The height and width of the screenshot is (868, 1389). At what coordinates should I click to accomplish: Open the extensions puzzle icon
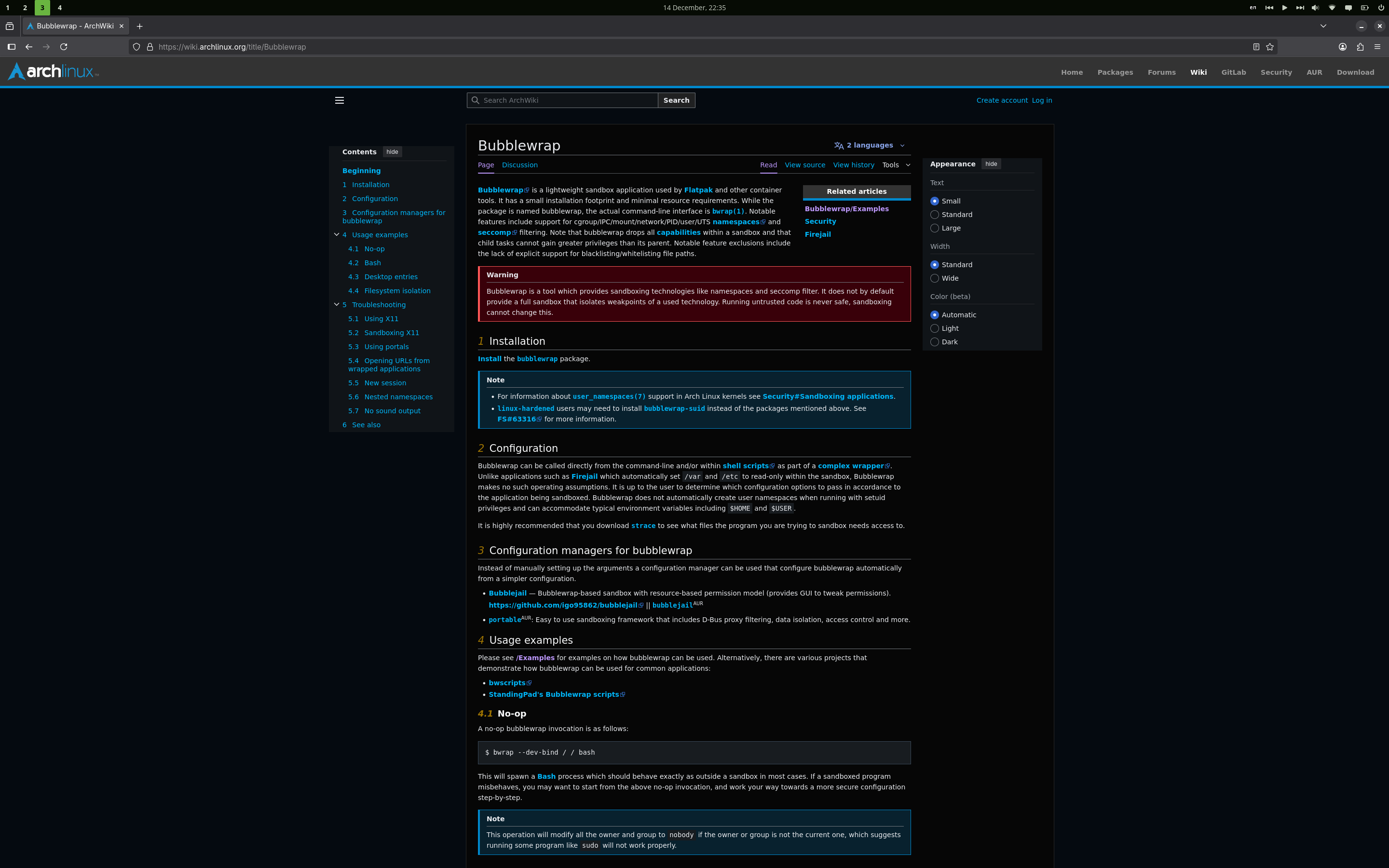1360,47
